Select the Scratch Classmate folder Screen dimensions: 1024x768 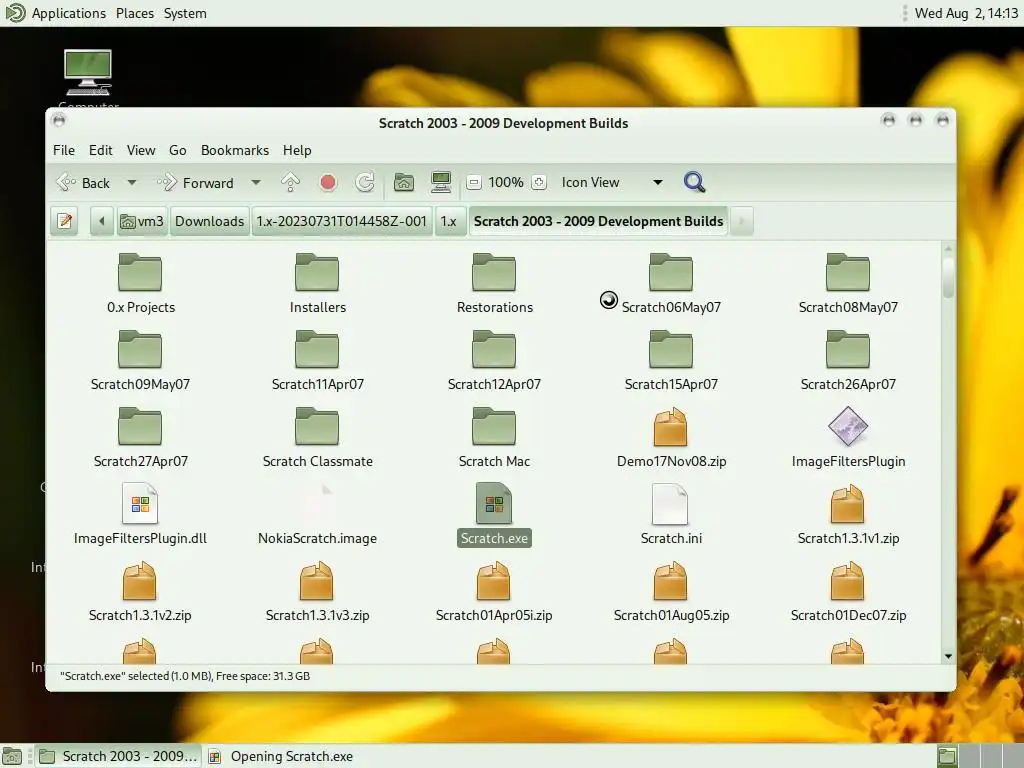click(317, 438)
